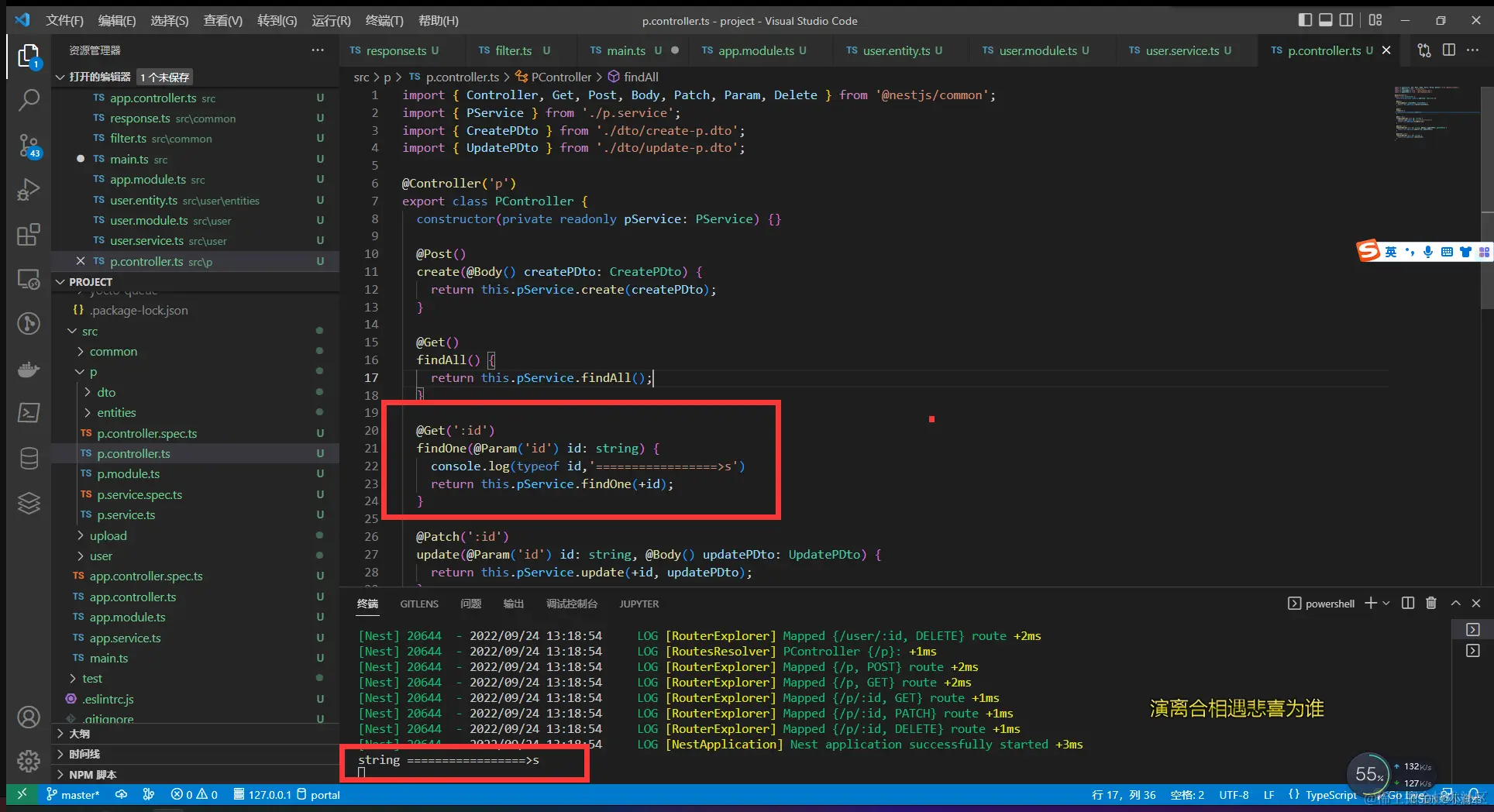
Task: Click the master* branch in status bar
Action: pos(73,795)
